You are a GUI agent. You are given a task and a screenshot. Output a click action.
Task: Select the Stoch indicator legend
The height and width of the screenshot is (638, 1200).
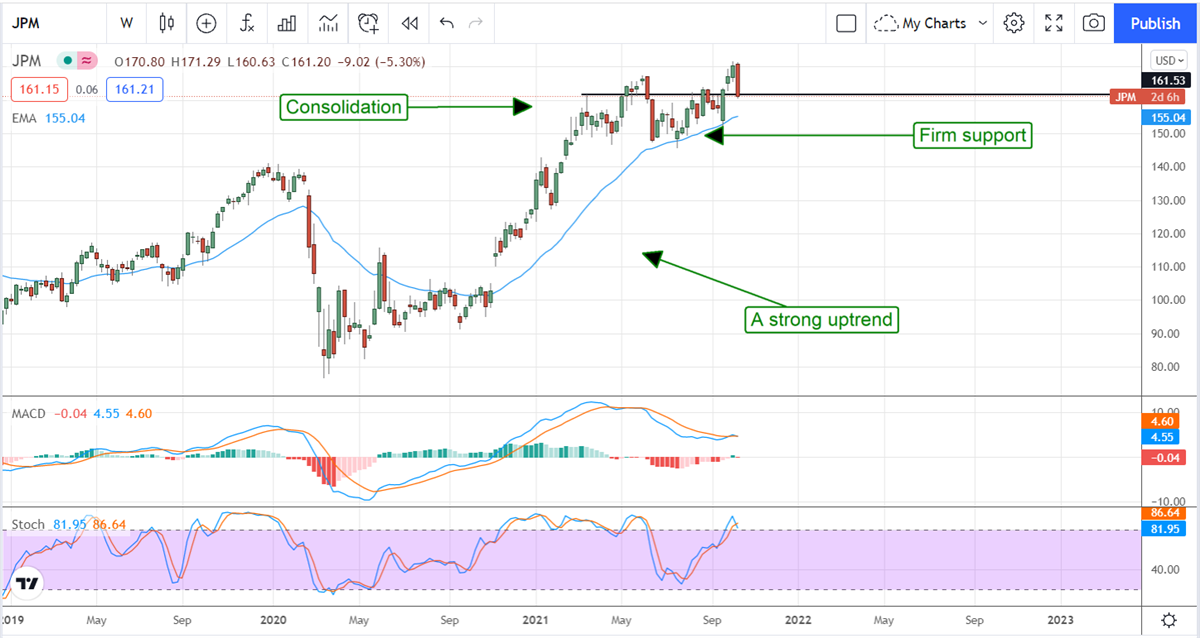click(x=27, y=523)
